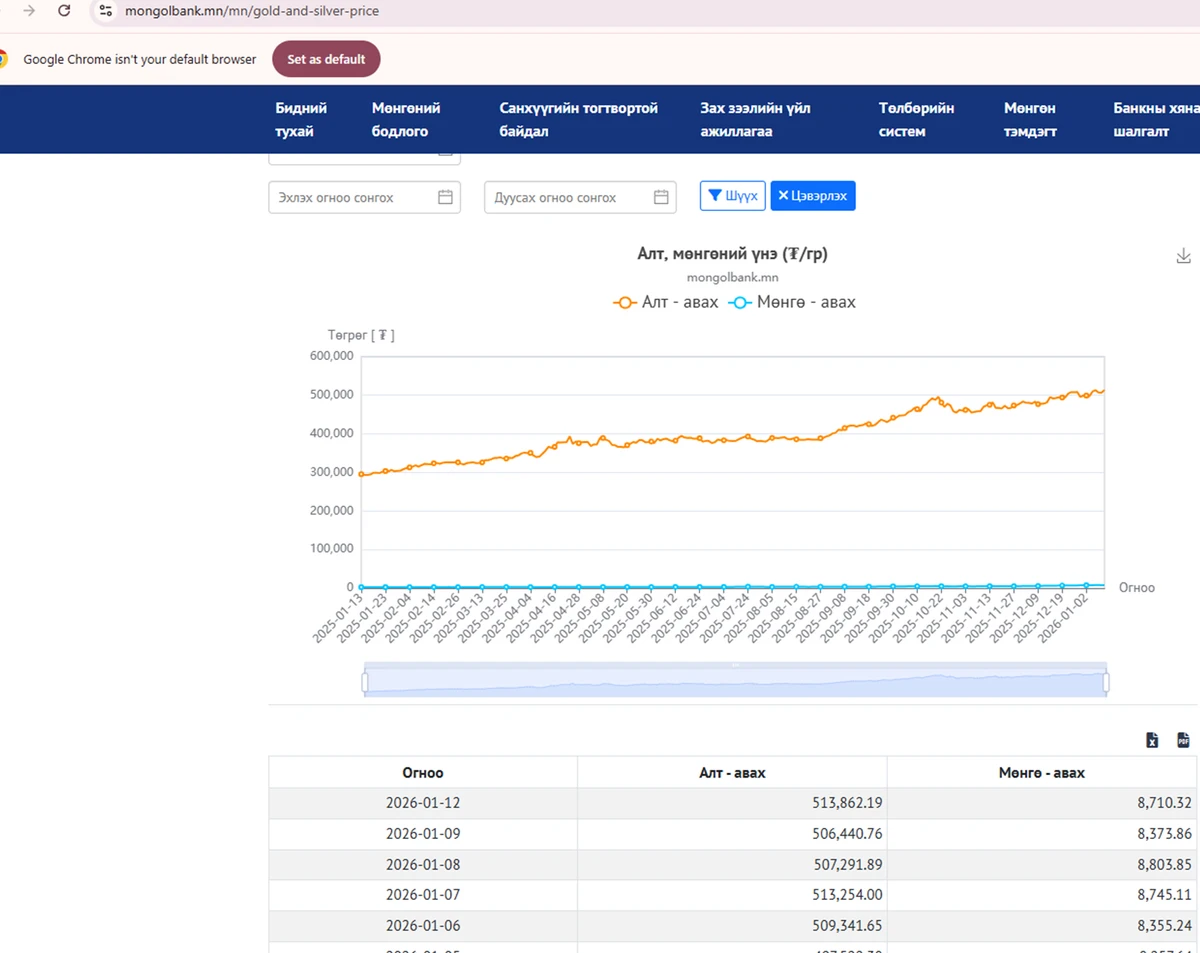This screenshot has height=953, width=1200.
Task: Export table as PDF icon
Action: pos(1183,740)
